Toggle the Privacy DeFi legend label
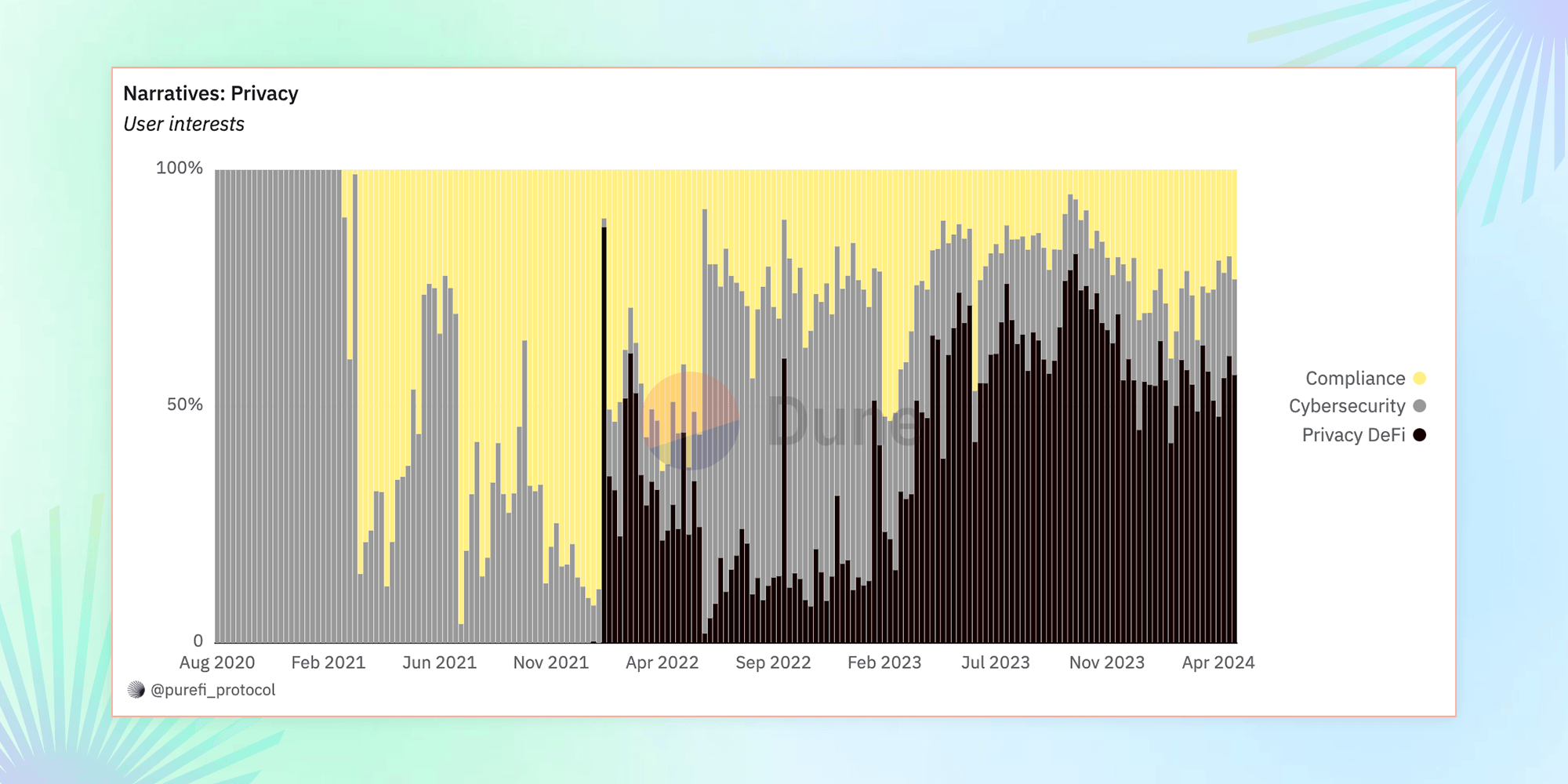This screenshot has height=784, width=1568. (1353, 435)
